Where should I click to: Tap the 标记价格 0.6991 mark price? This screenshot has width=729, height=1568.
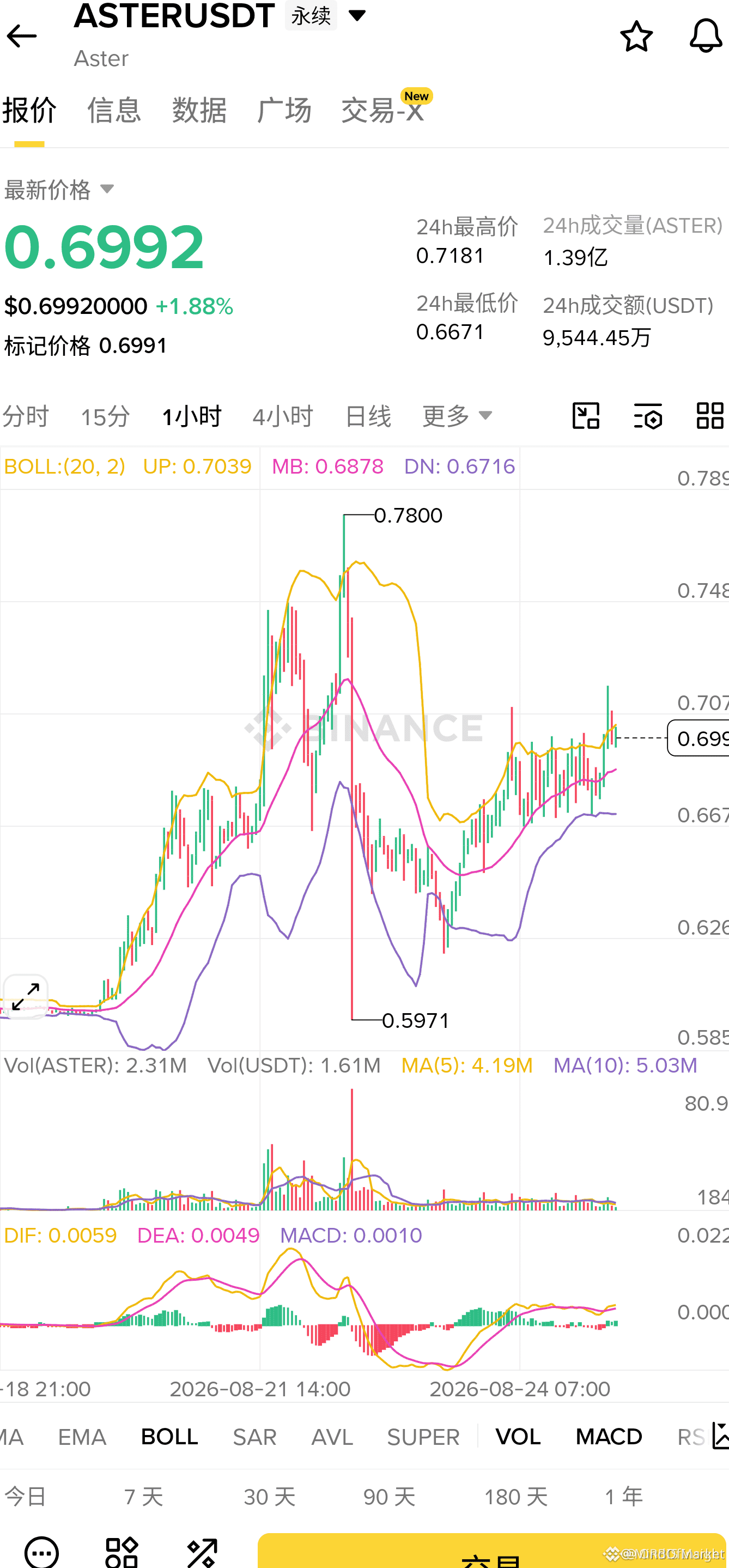pos(86,346)
